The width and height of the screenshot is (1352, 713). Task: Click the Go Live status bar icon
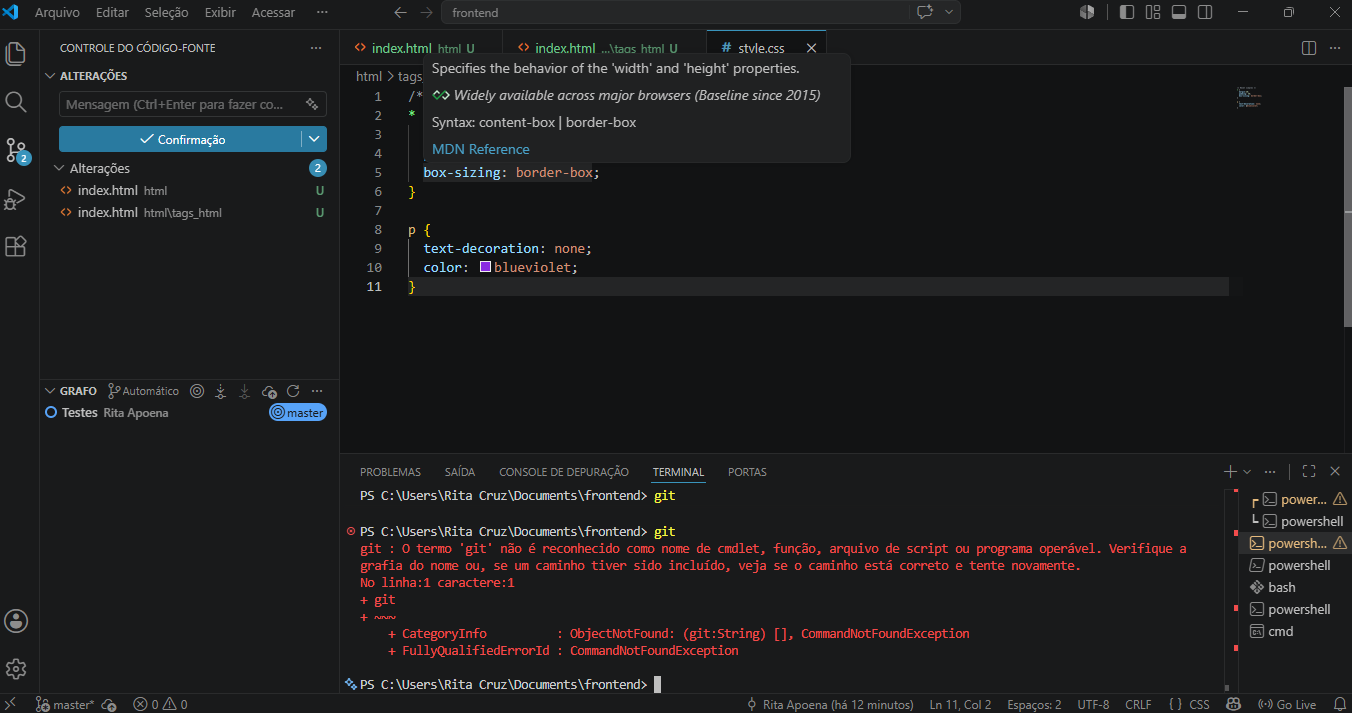pos(1287,704)
